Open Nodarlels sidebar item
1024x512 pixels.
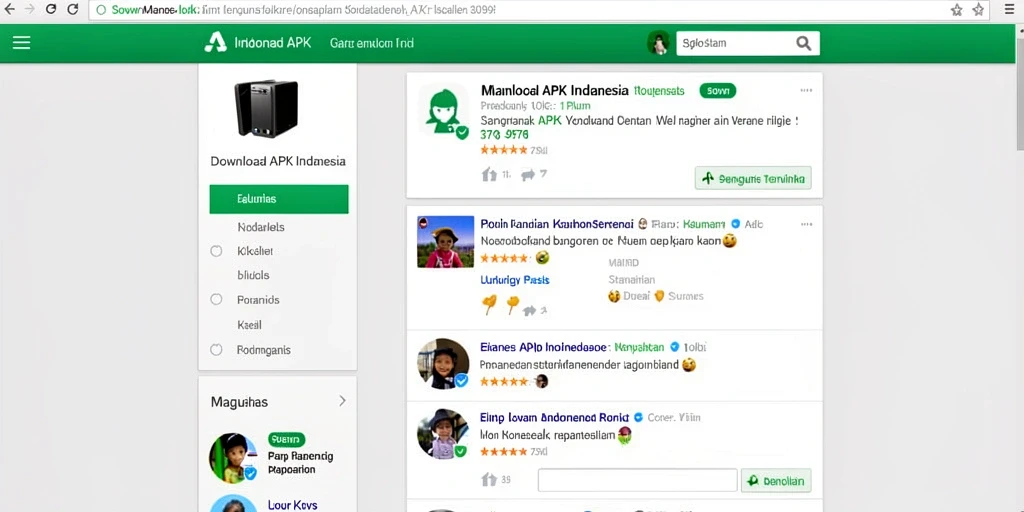(x=261, y=227)
